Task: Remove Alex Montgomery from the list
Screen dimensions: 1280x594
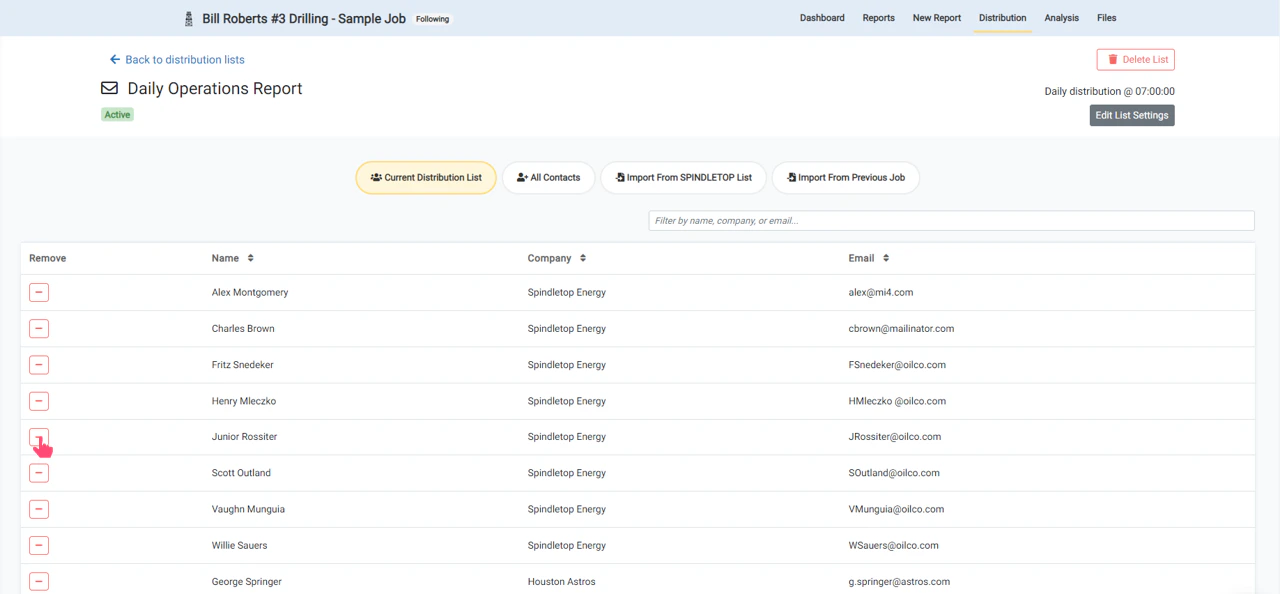Action: click(39, 292)
